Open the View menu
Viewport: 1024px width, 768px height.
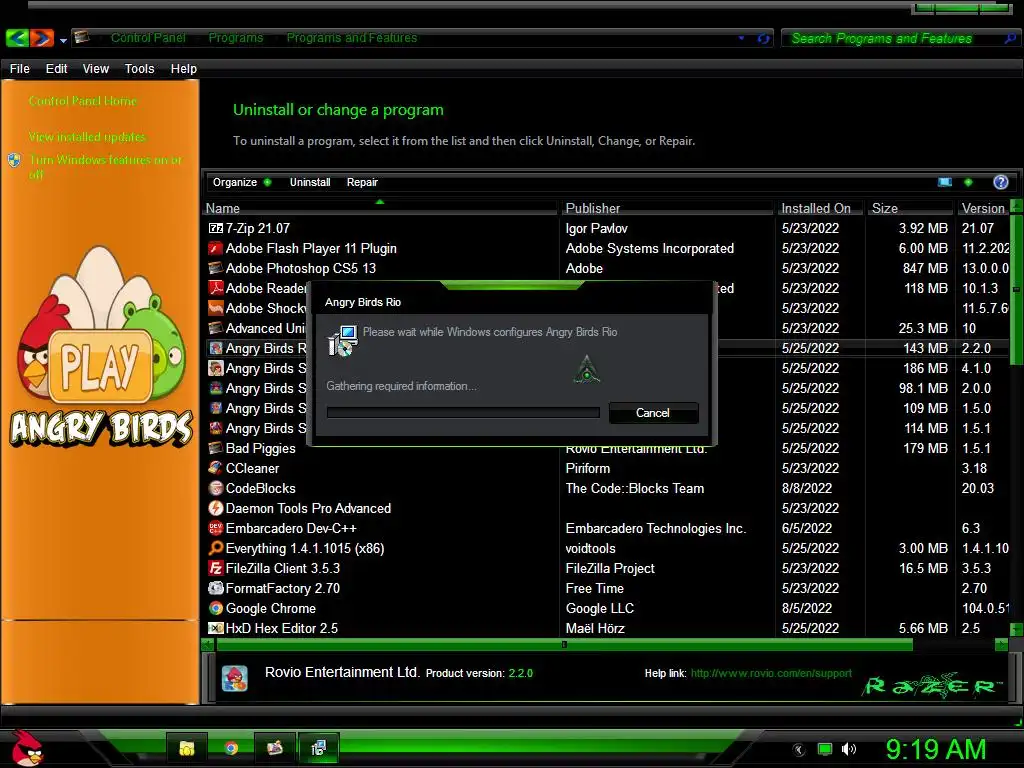[95, 69]
